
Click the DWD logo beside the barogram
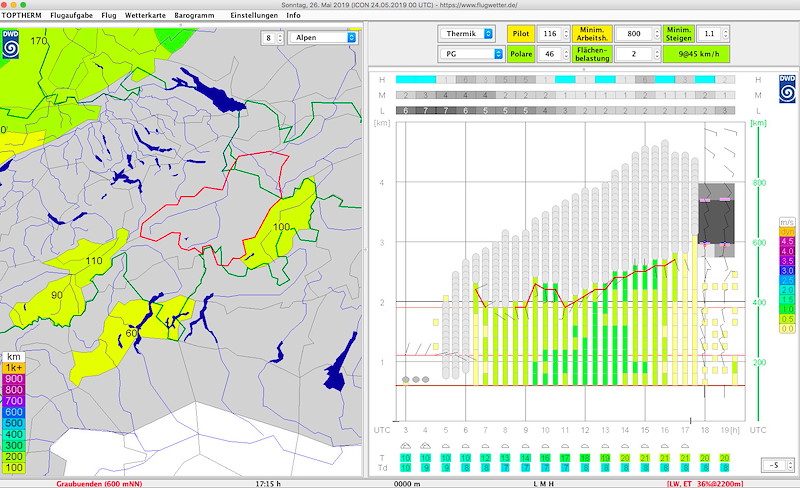787,89
